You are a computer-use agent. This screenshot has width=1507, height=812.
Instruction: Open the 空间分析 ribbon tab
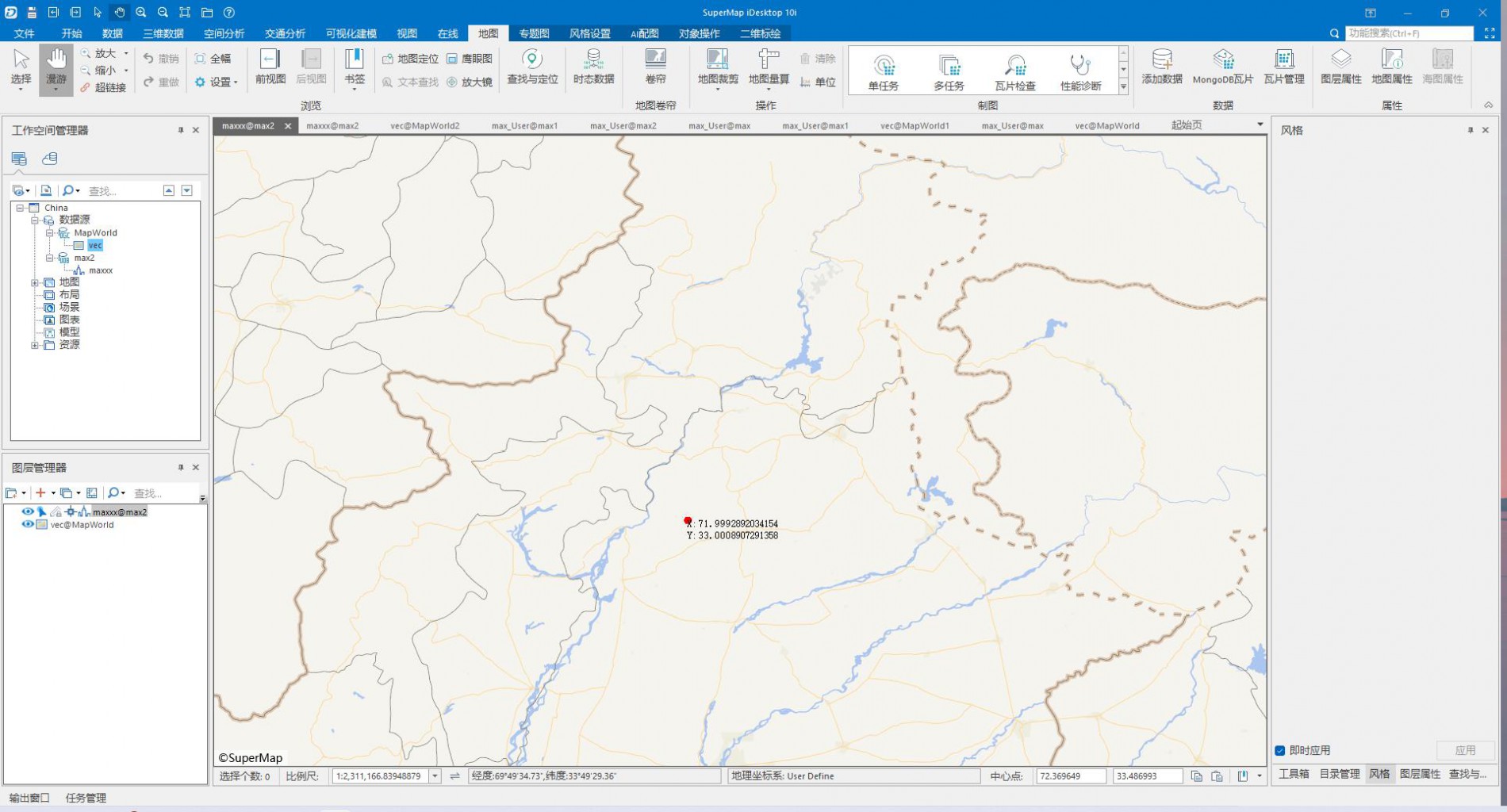pos(224,33)
